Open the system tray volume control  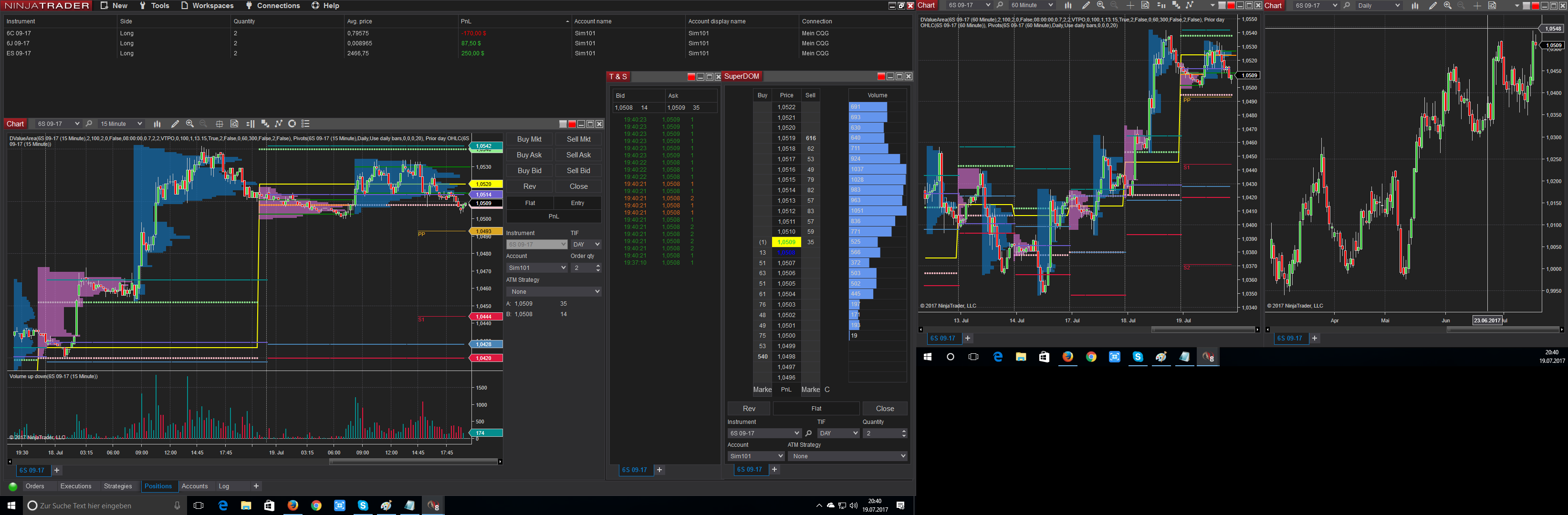853,505
